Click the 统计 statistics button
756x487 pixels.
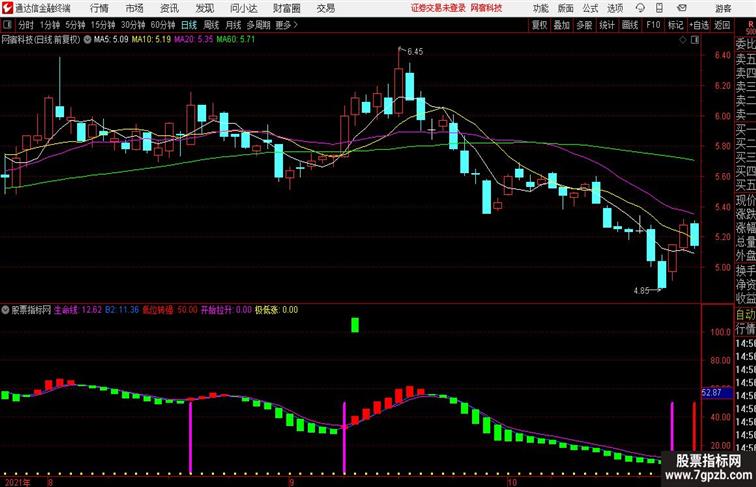(x=607, y=25)
